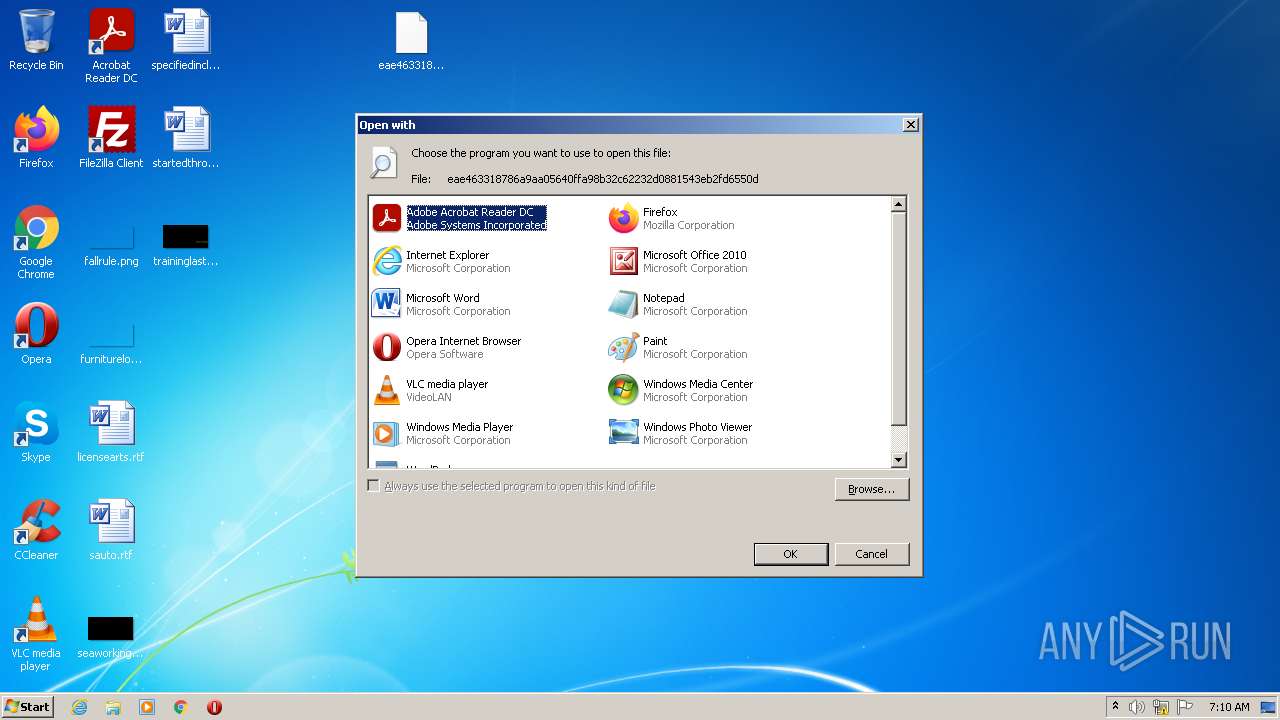Click the file name text in dialog
This screenshot has height=720, width=1280.
click(x=603, y=179)
